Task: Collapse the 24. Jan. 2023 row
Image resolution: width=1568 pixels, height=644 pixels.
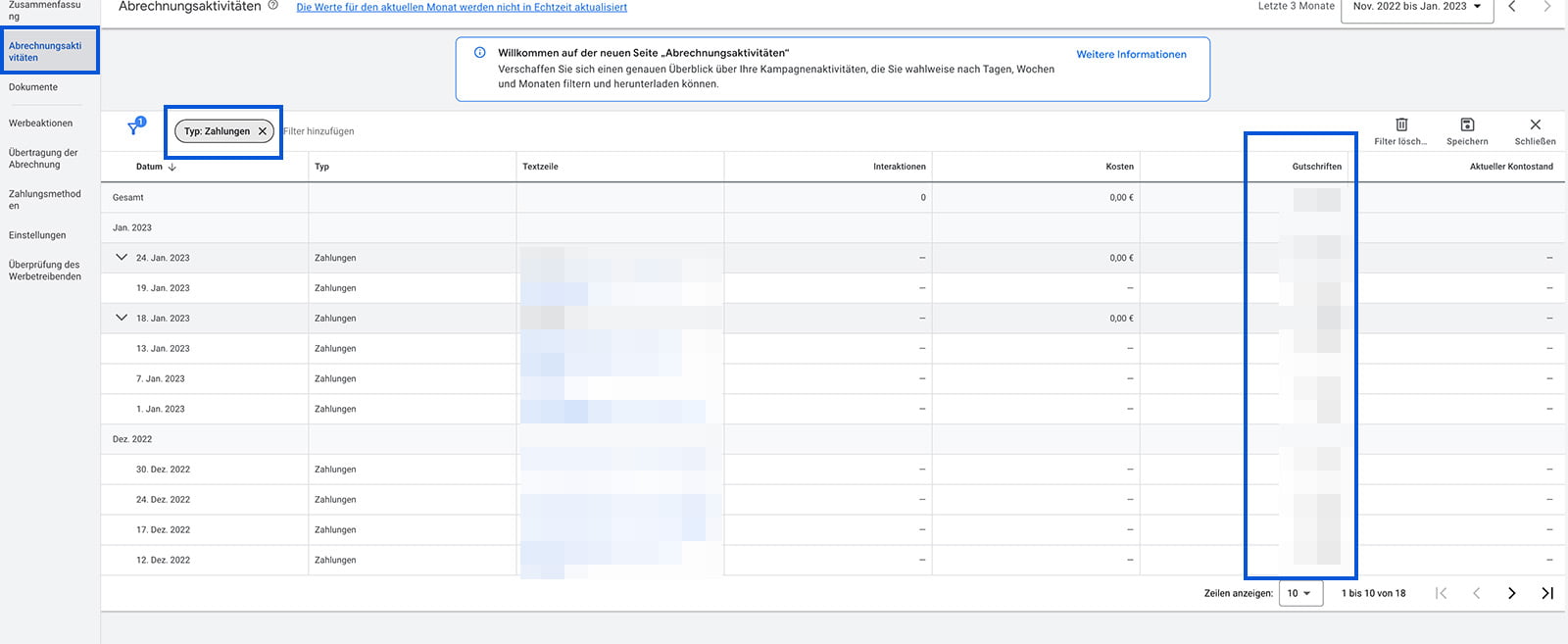Action: [122, 258]
